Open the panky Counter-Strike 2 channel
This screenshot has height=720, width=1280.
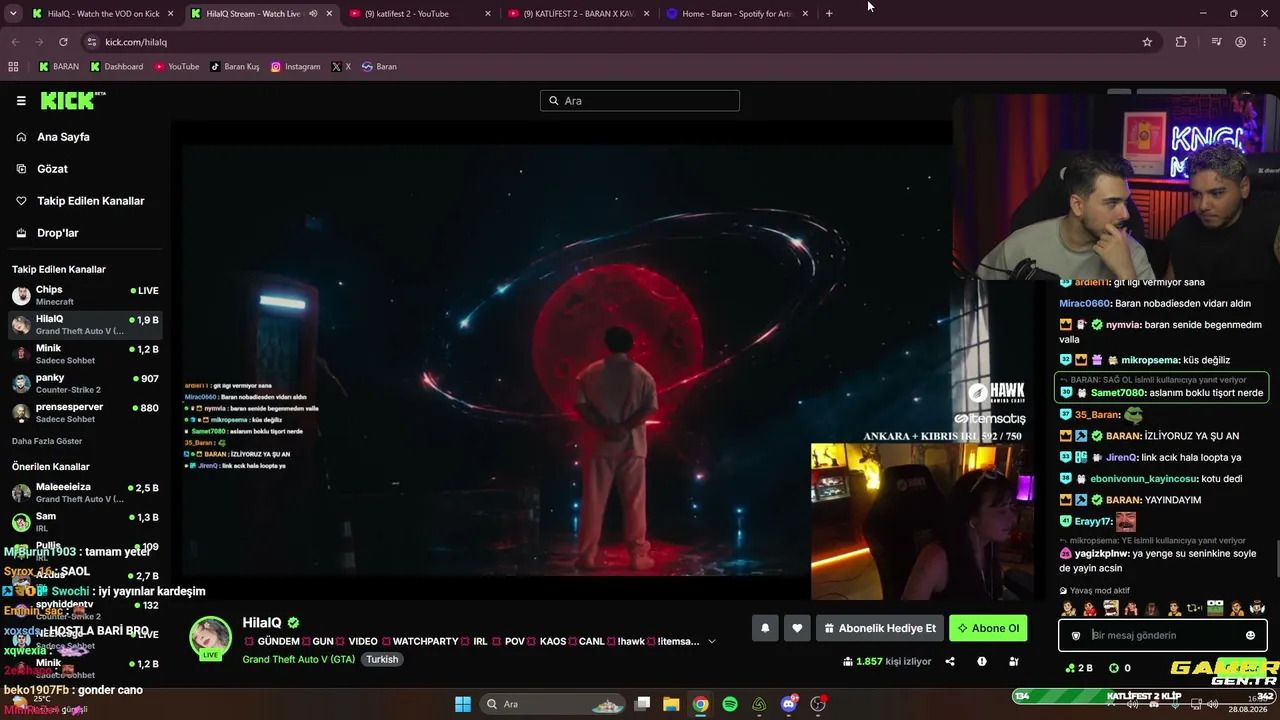[85, 383]
